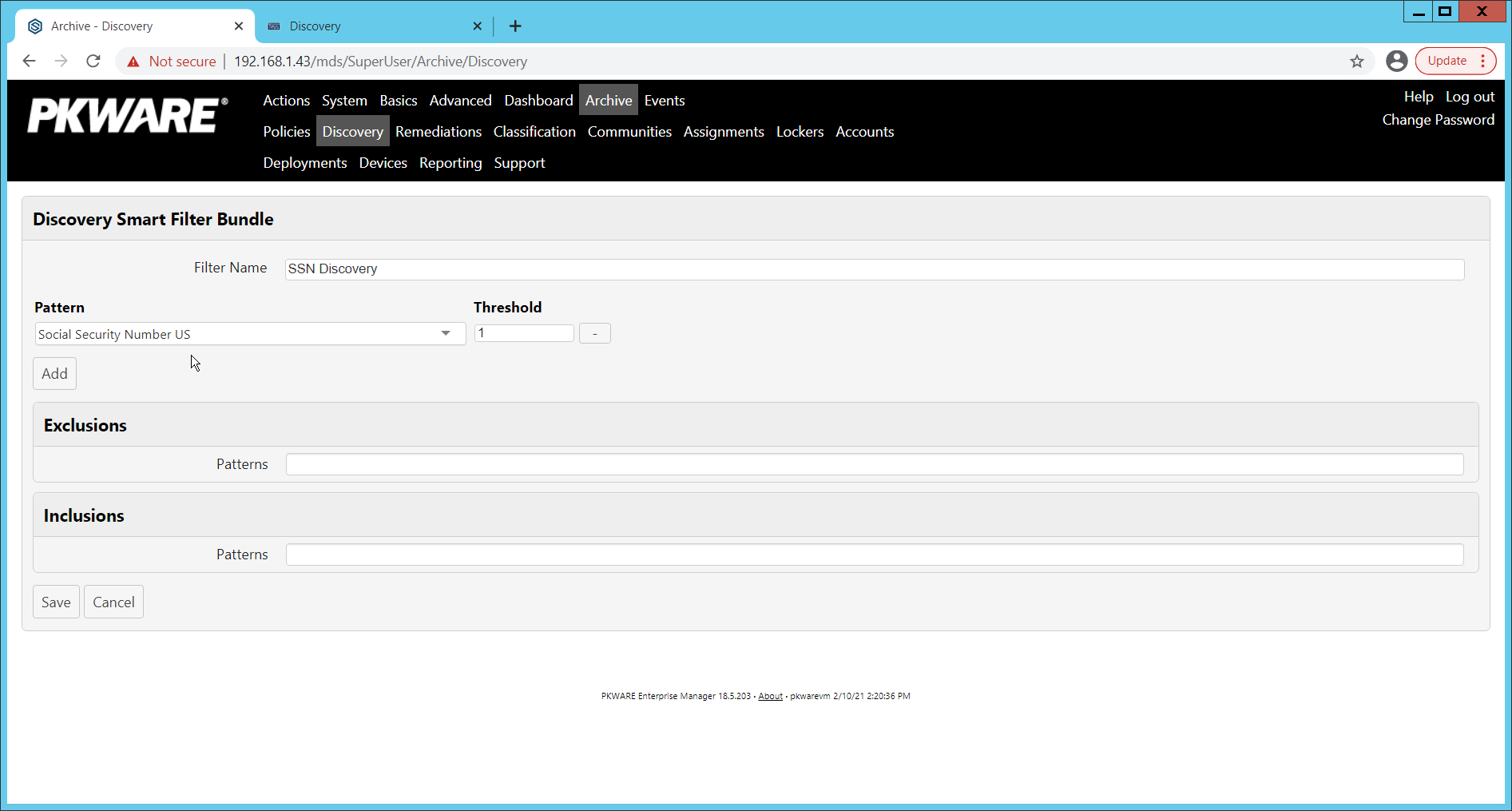Click the Exclusions Patterns text field
Viewport: 1512px width, 811px height.
click(874, 464)
